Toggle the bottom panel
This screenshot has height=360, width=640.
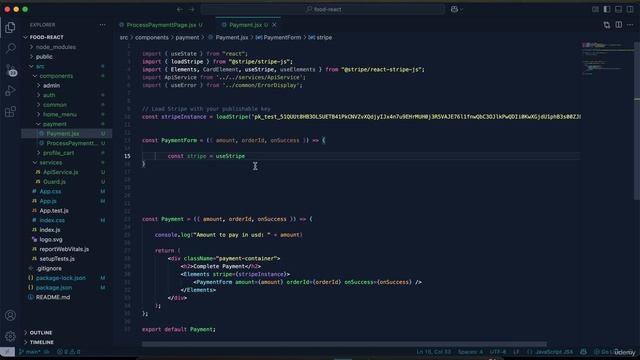pyautogui.click(x=619, y=9)
